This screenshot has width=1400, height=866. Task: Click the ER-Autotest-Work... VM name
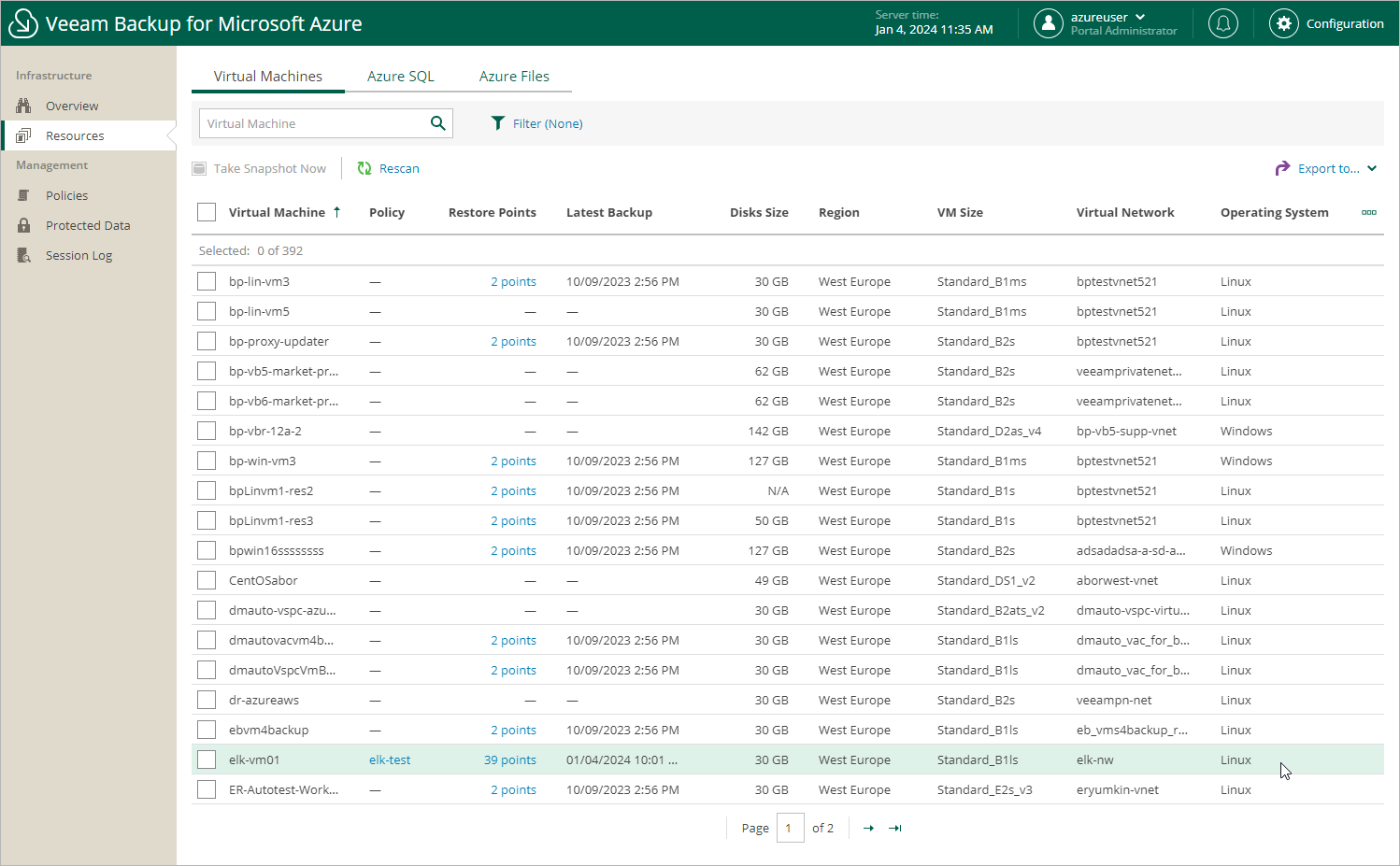pos(284,789)
